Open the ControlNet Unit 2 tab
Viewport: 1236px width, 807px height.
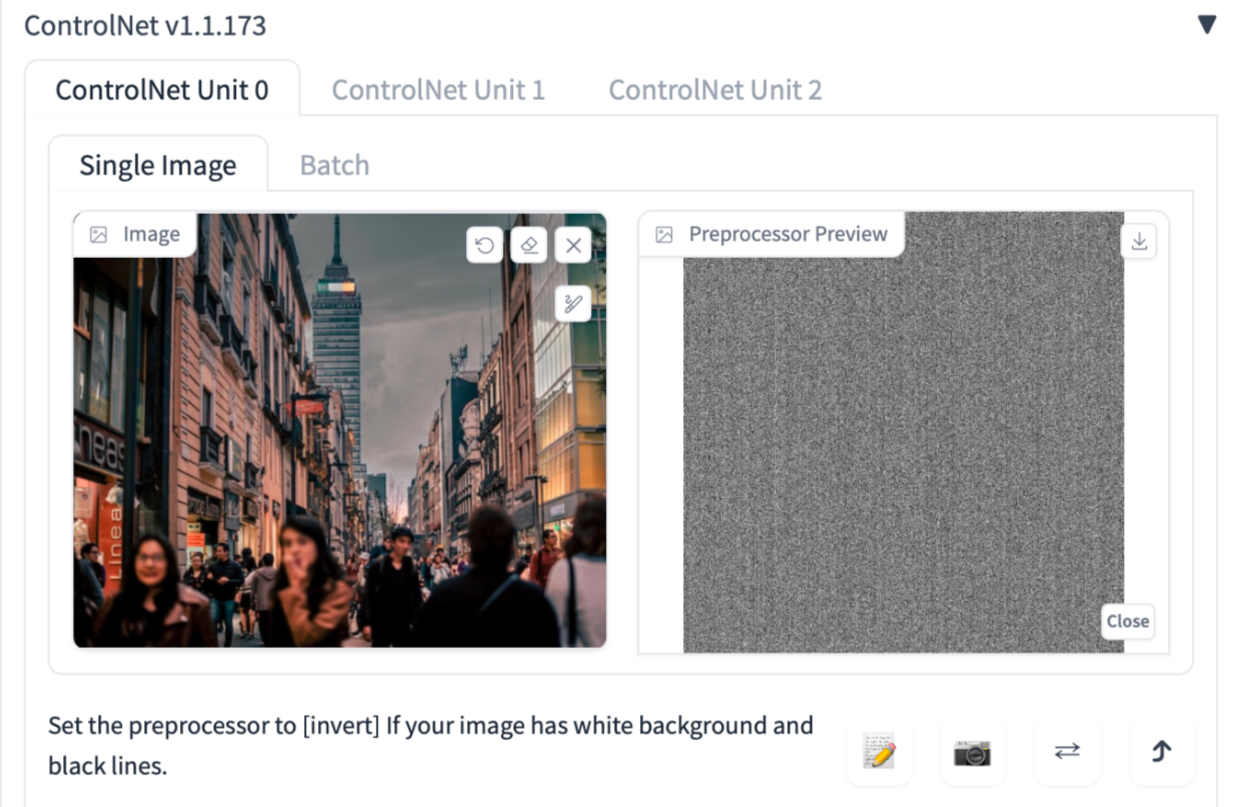pyautogui.click(x=715, y=90)
